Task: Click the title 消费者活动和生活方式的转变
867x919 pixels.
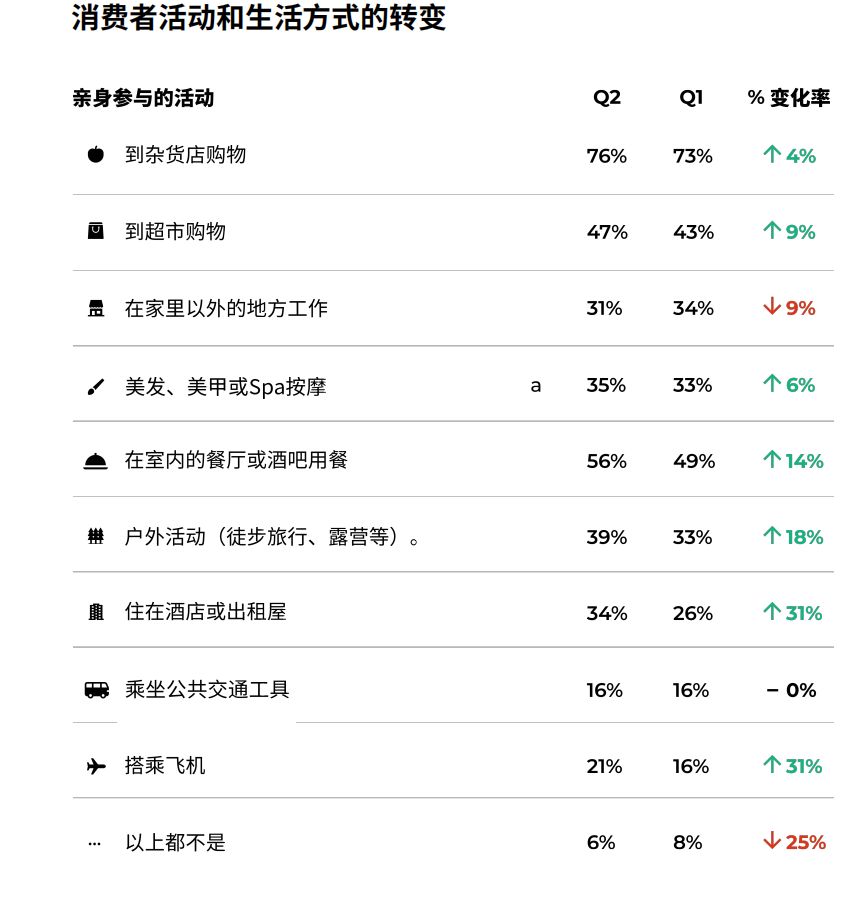Action: 259,17
